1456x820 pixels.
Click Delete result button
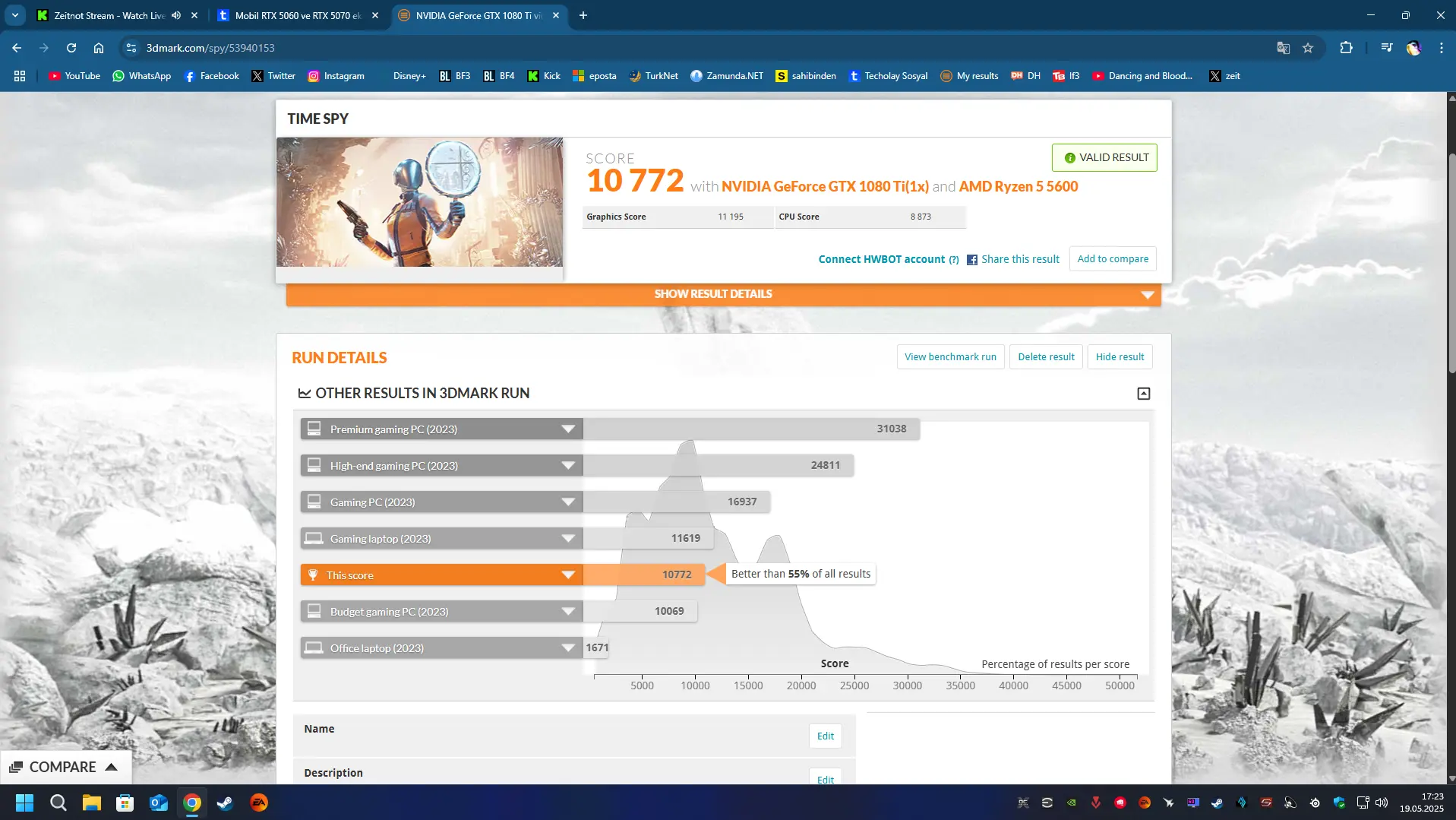[x=1046, y=357]
